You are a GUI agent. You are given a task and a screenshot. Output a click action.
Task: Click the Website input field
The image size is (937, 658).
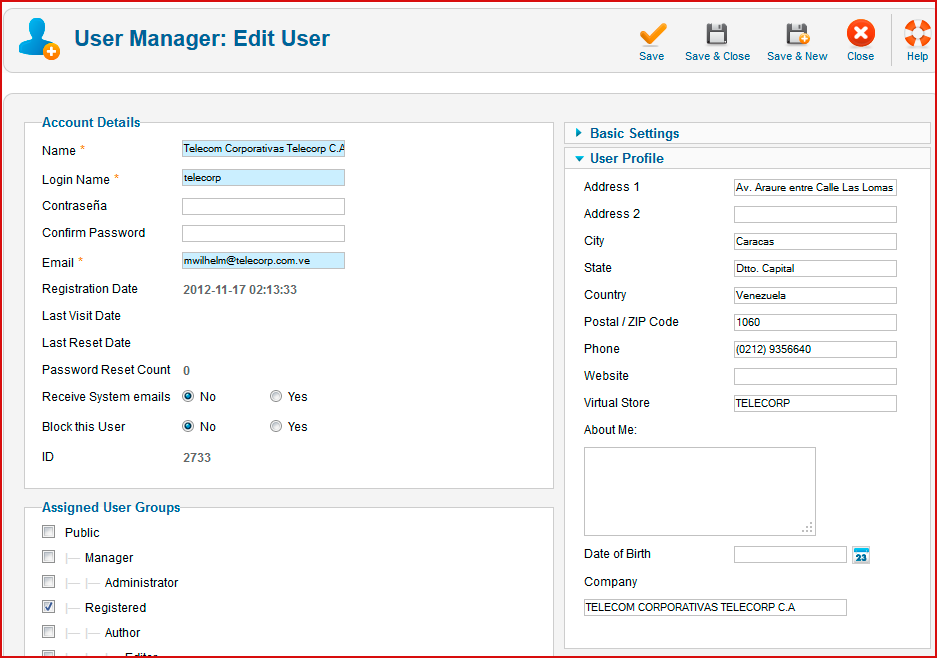[815, 377]
